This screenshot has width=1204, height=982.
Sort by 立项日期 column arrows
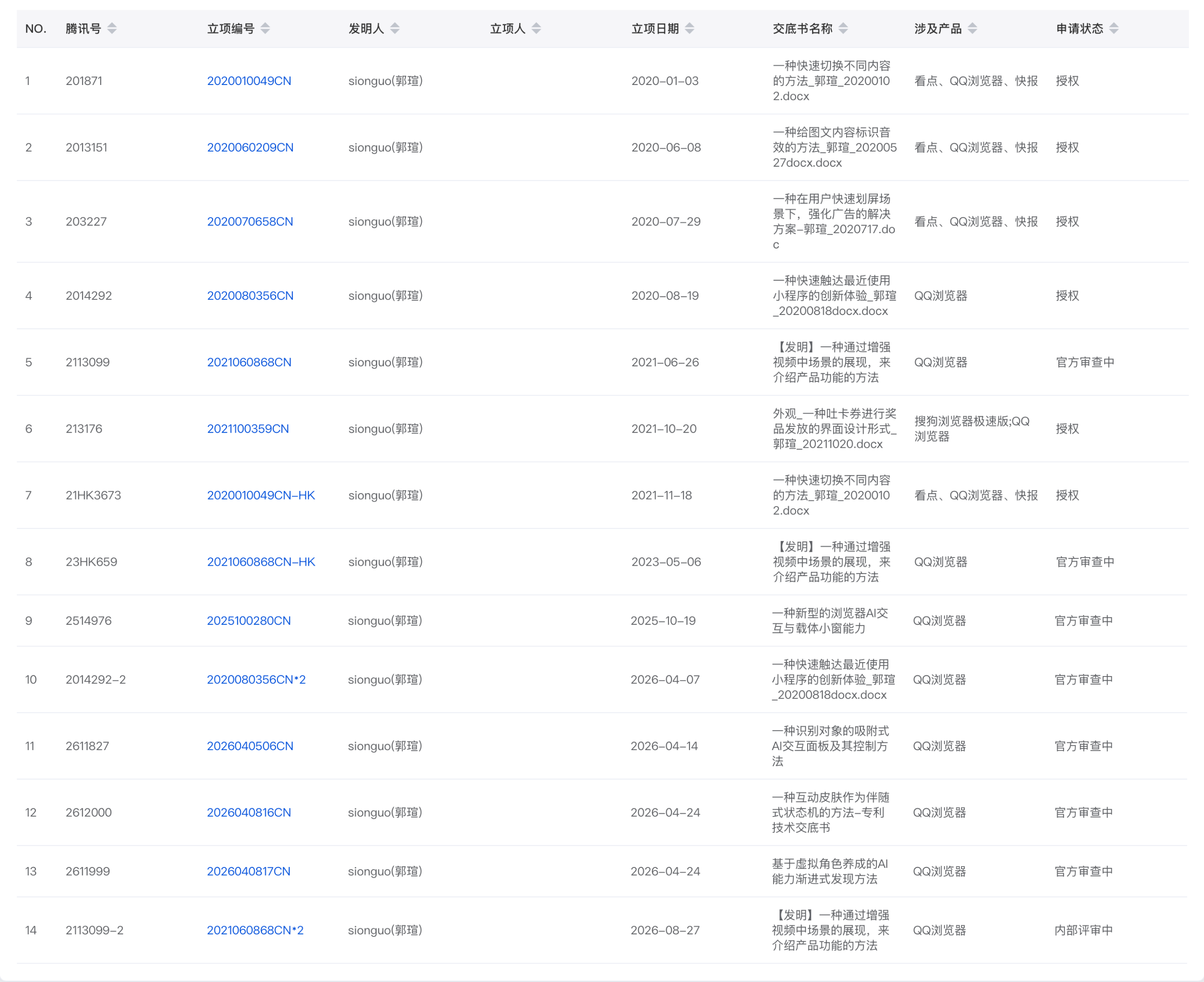click(x=689, y=28)
